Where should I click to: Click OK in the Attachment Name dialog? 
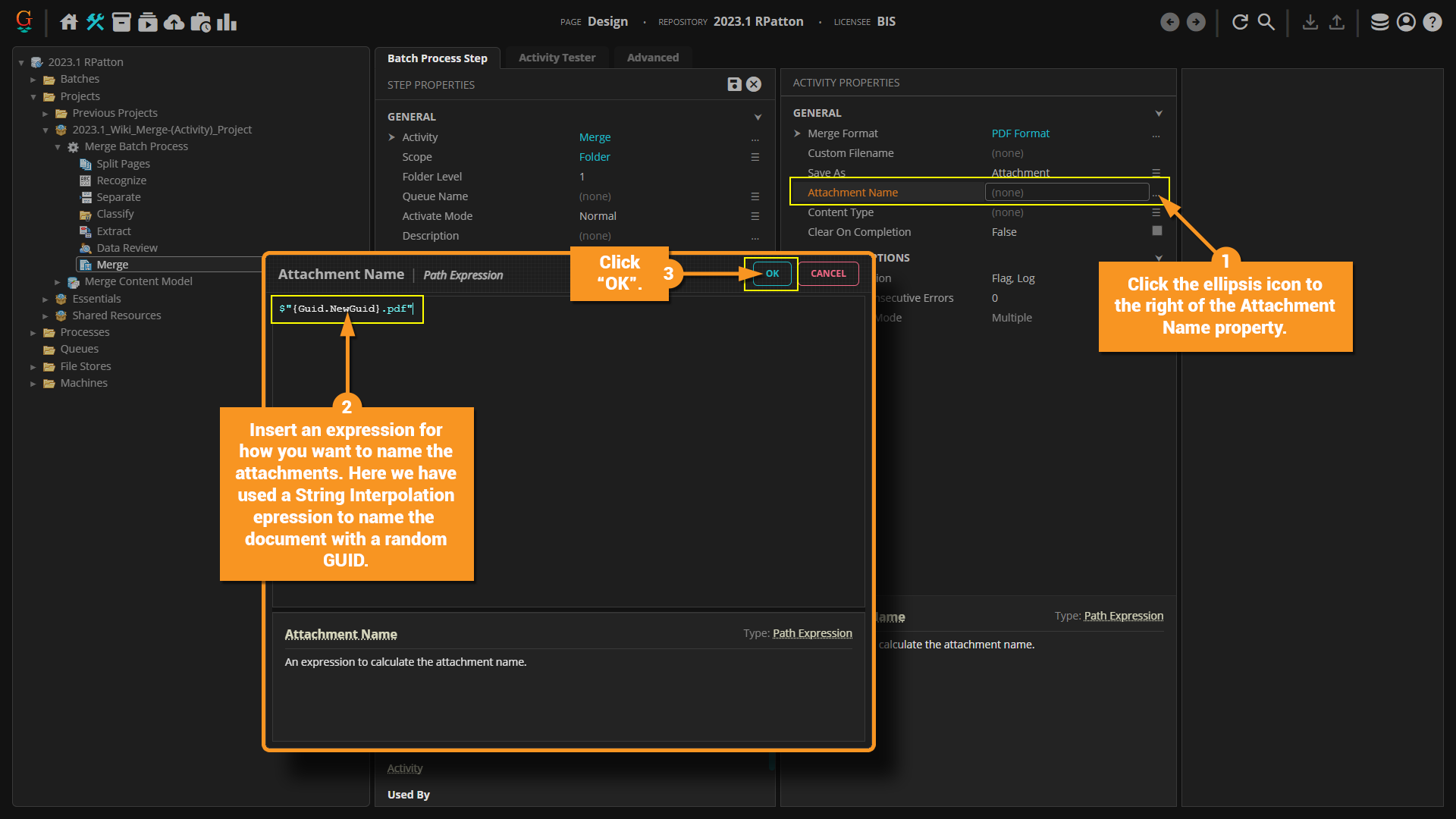[x=772, y=274]
